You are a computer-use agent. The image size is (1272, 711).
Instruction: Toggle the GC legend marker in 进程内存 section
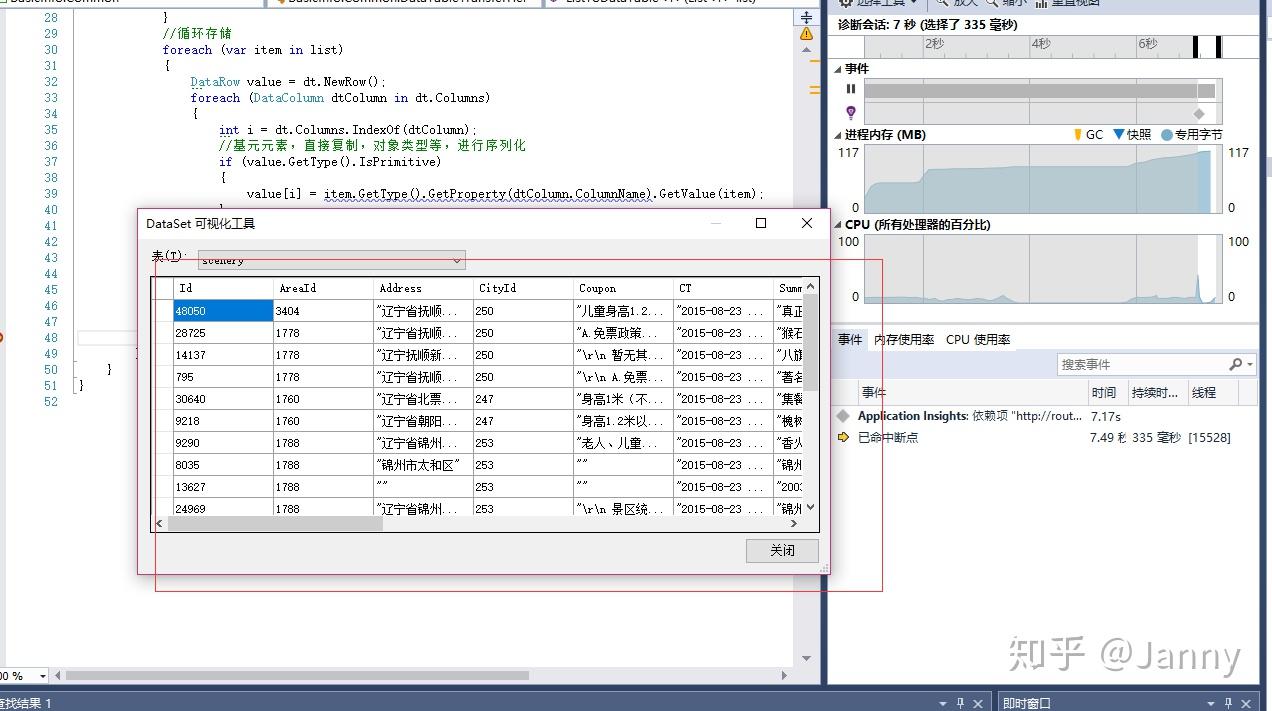pyautogui.click(x=1078, y=134)
